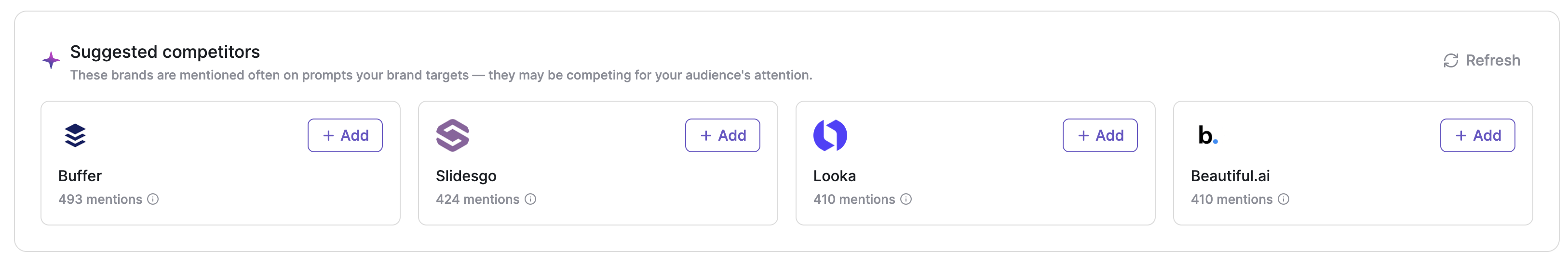Image resolution: width=1568 pixels, height=265 pixels.
Task: Add Looka as a competitor
Action: [x=1100, y=135]
